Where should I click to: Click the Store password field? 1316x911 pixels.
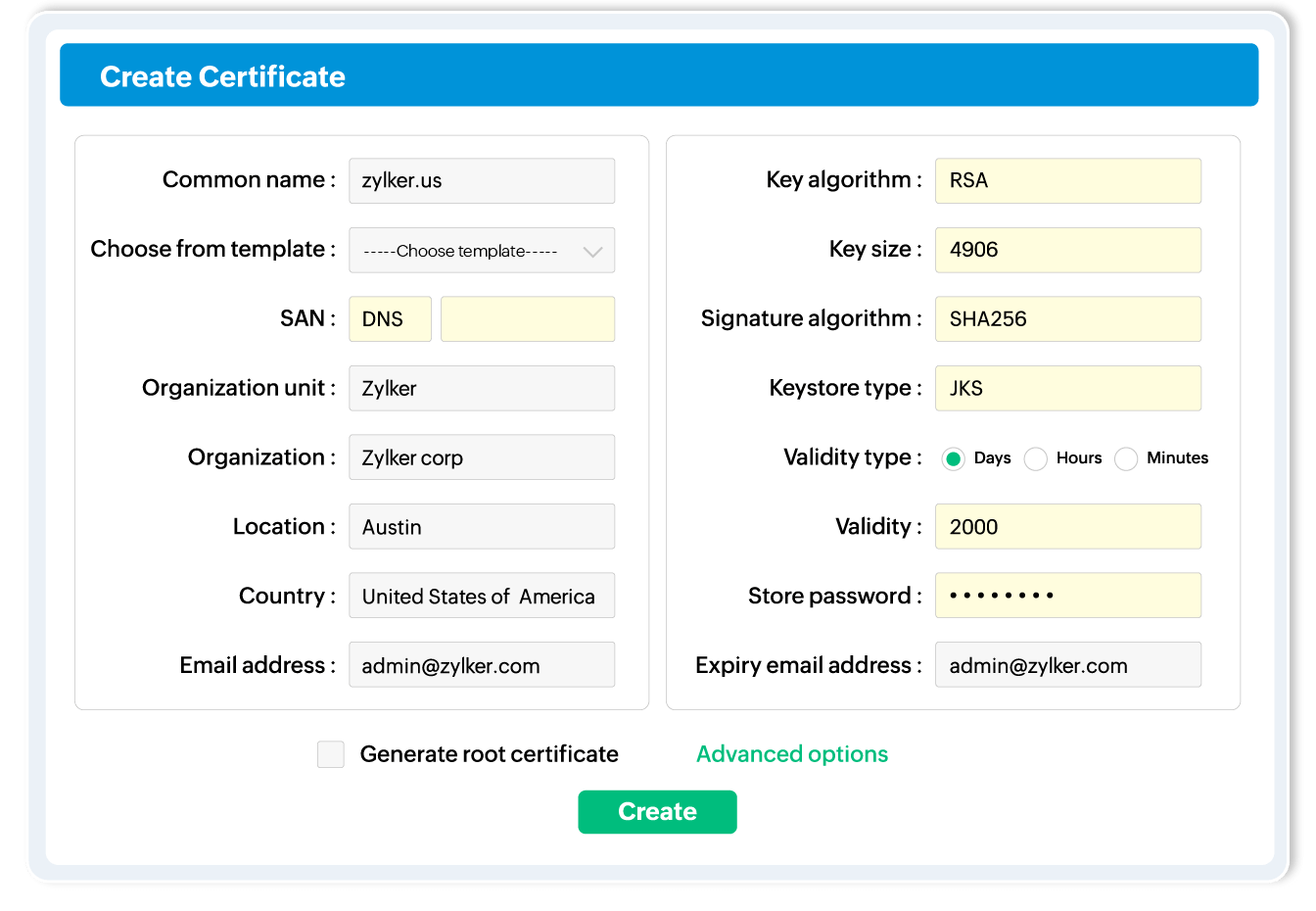(x=1067, y=596)
